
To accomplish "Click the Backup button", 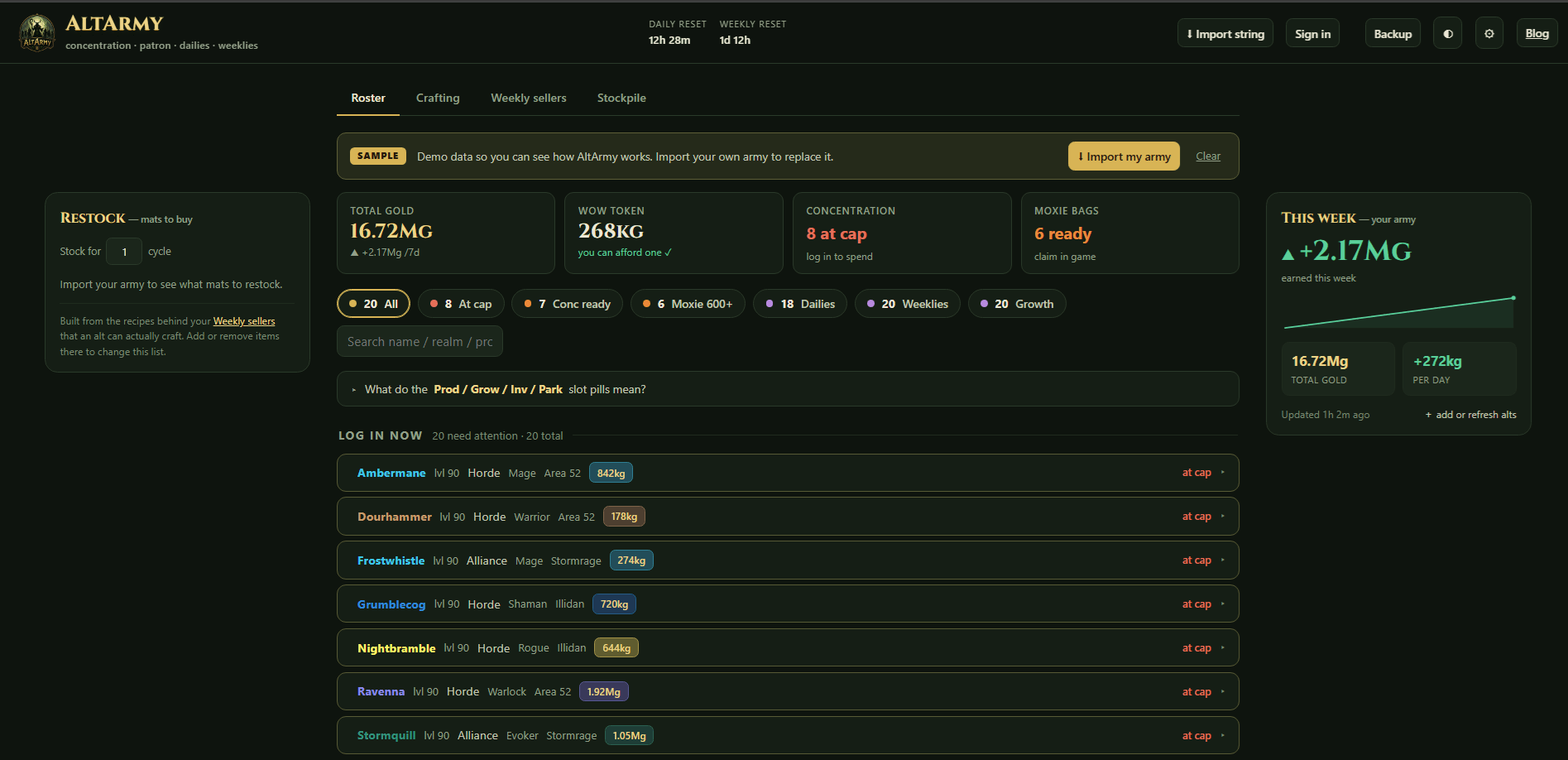I will click(1393, 34).
